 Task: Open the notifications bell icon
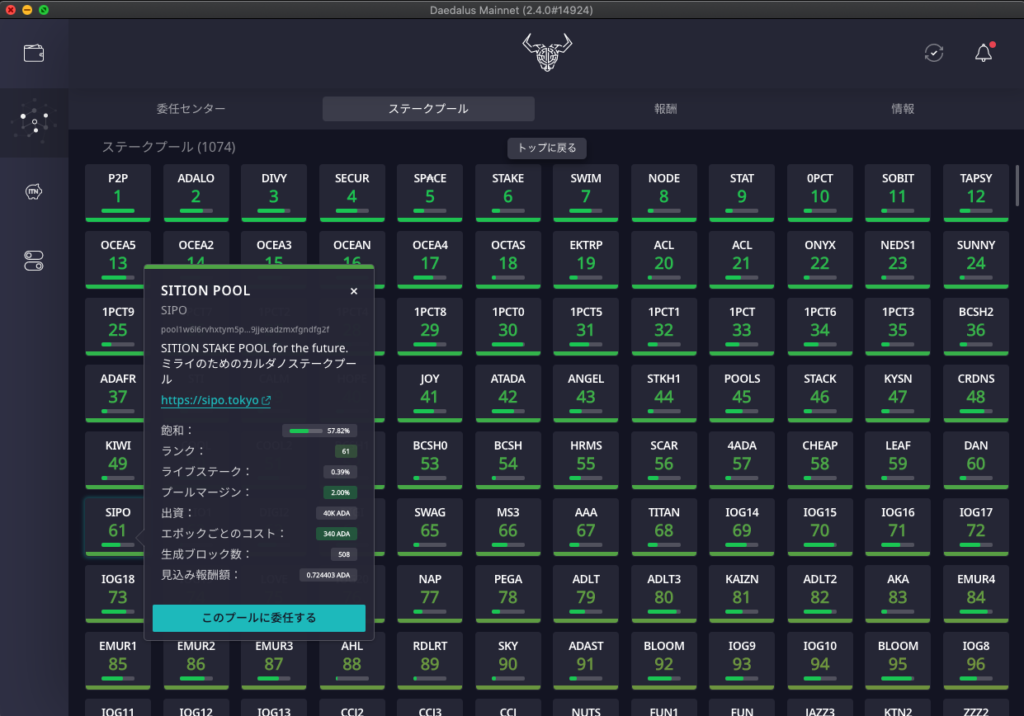click(x=983, y=53)
